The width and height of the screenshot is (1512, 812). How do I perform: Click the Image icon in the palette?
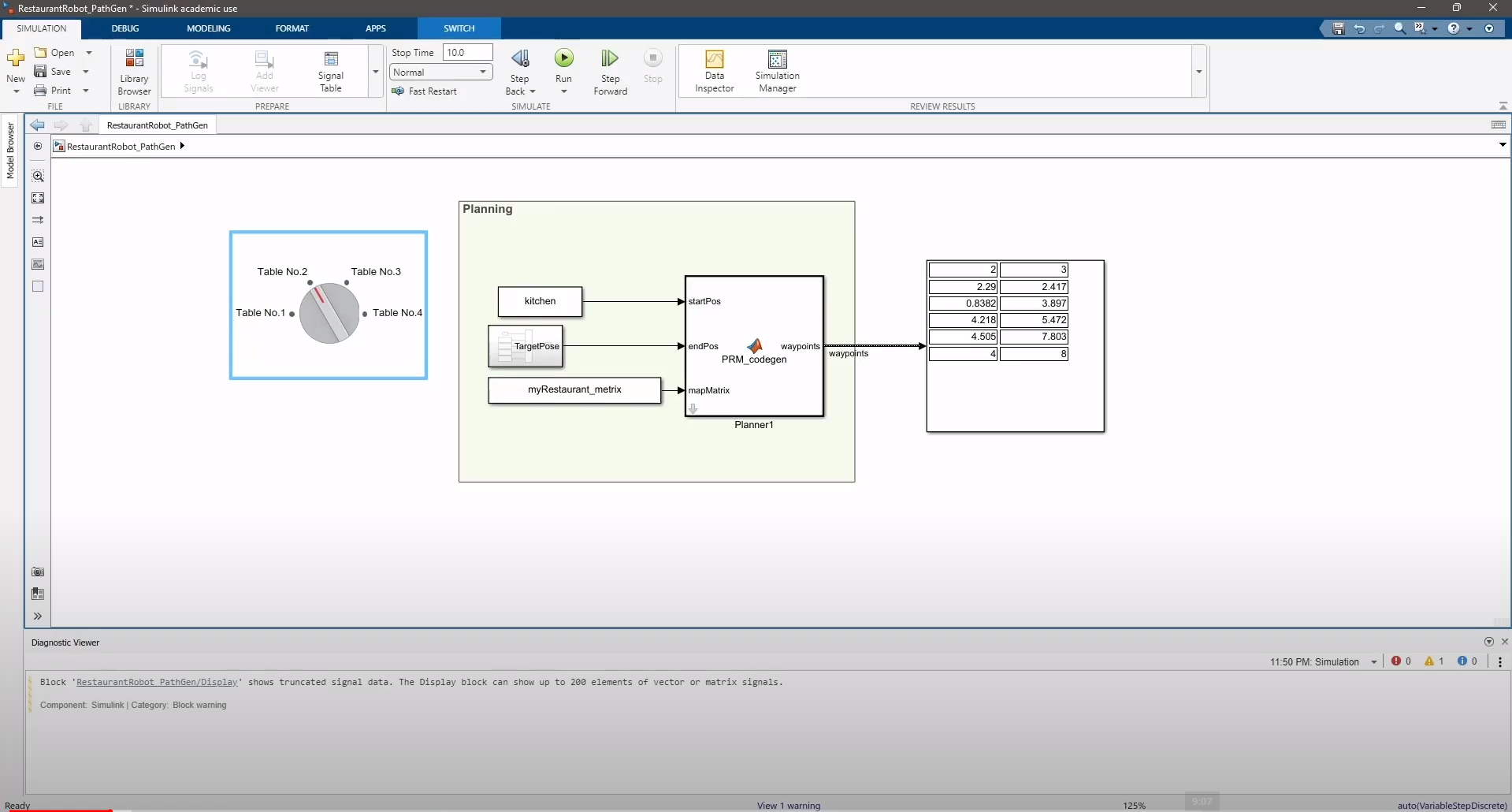(x=38, y=264)
